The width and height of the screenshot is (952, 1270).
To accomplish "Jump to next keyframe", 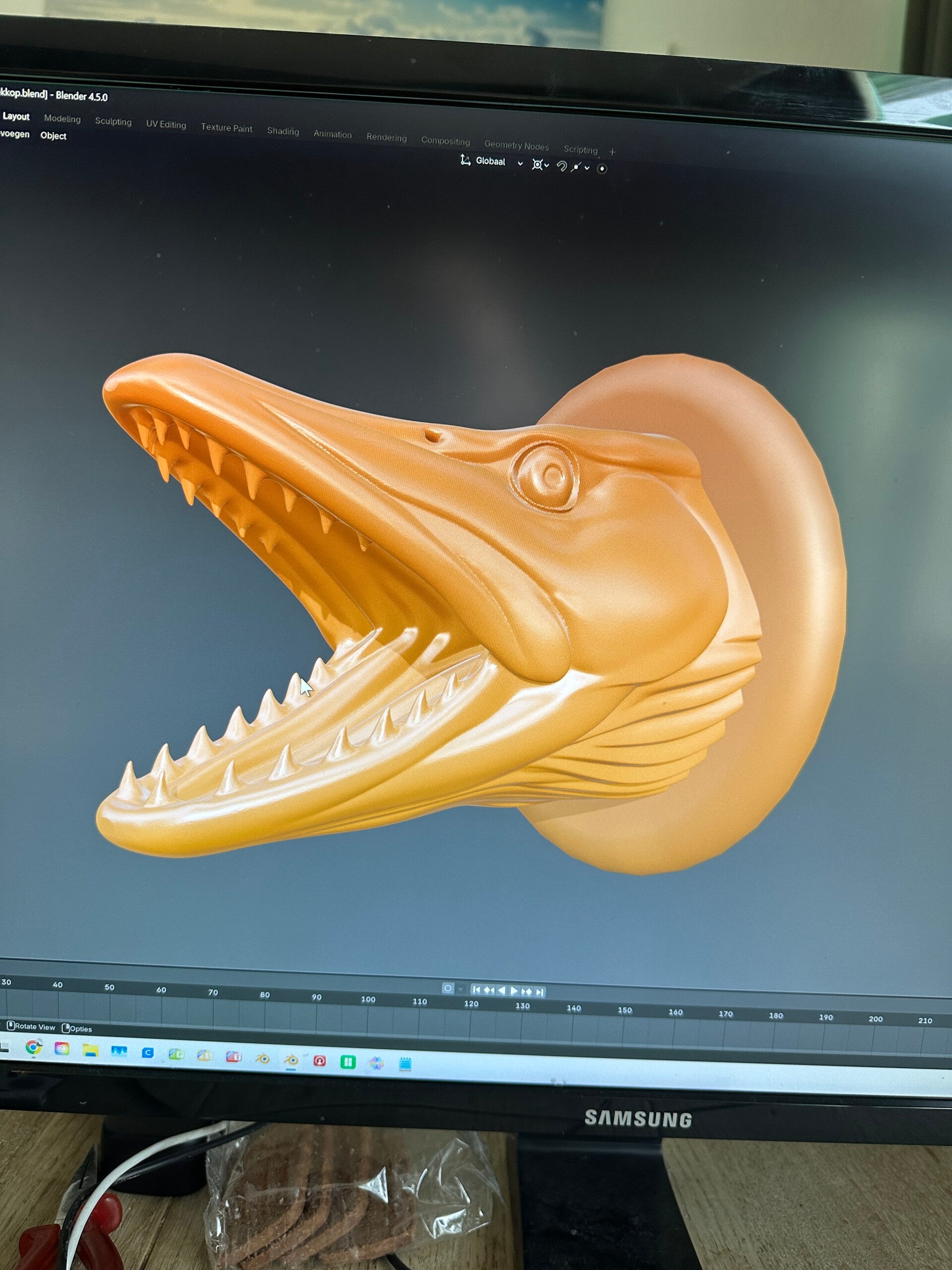I will pos(527,991).
